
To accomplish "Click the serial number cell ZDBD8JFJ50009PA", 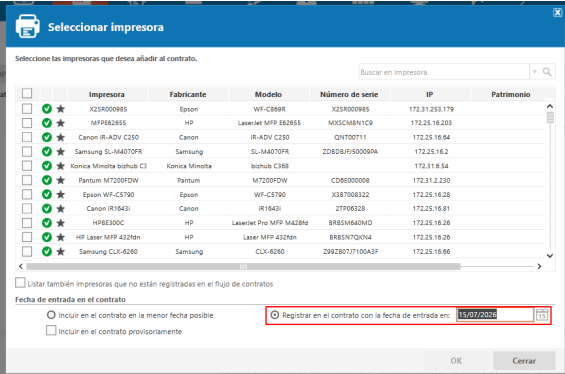I will pyautogui.click(x=350, y=151).
